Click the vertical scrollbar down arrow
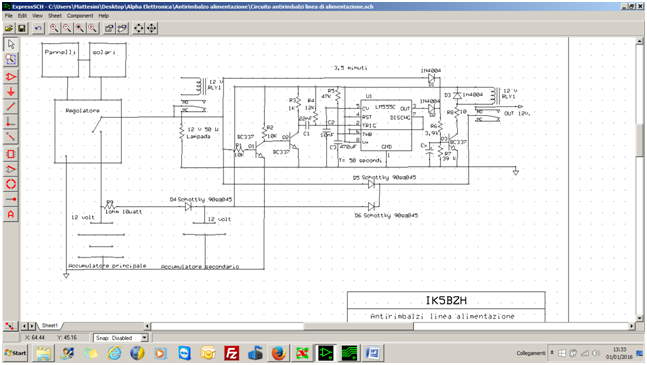 [x=640, y=318]
